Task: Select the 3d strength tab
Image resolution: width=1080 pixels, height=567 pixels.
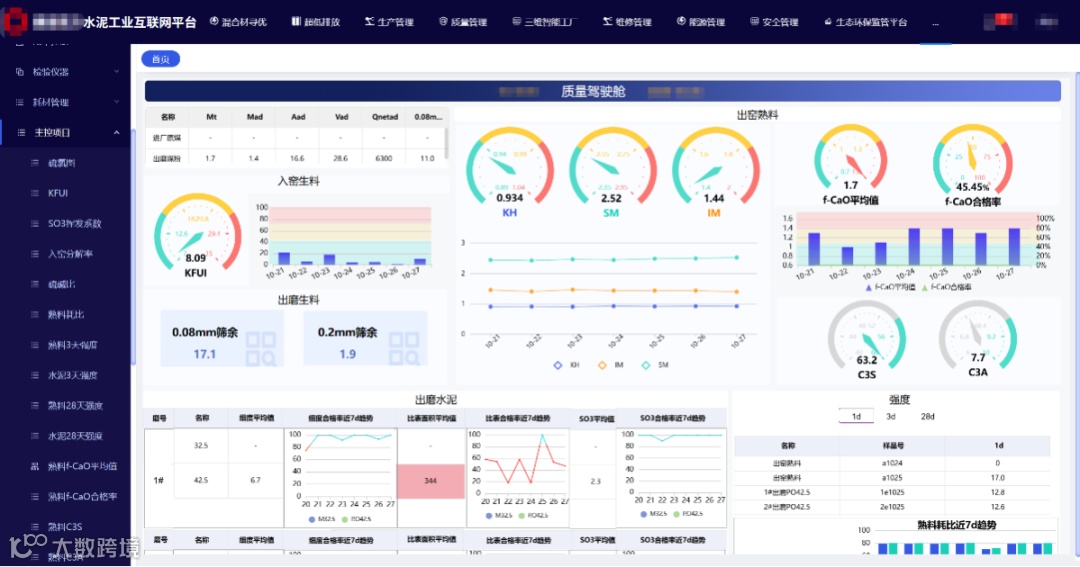Action: click(x=891, y=416)
